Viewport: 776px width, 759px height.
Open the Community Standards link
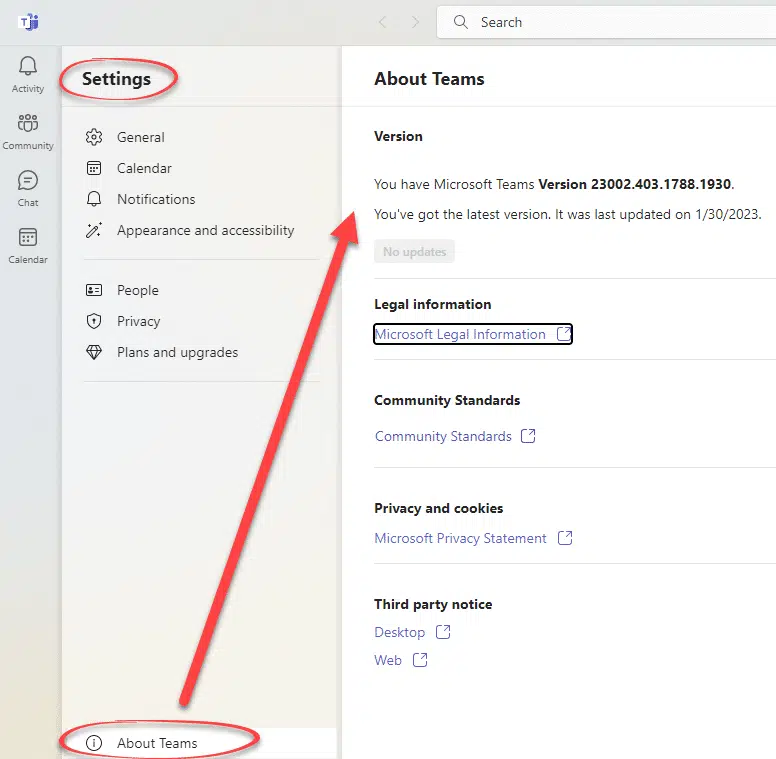tap(443, 436)
